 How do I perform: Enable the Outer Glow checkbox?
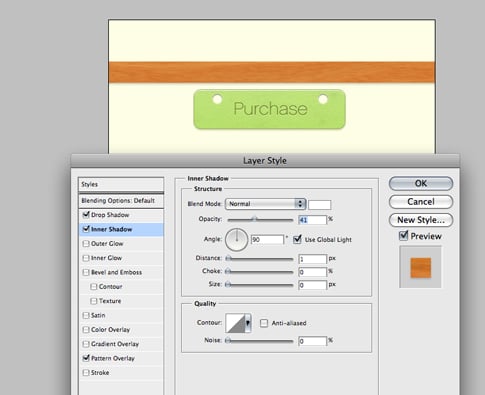tap(86, 244)
